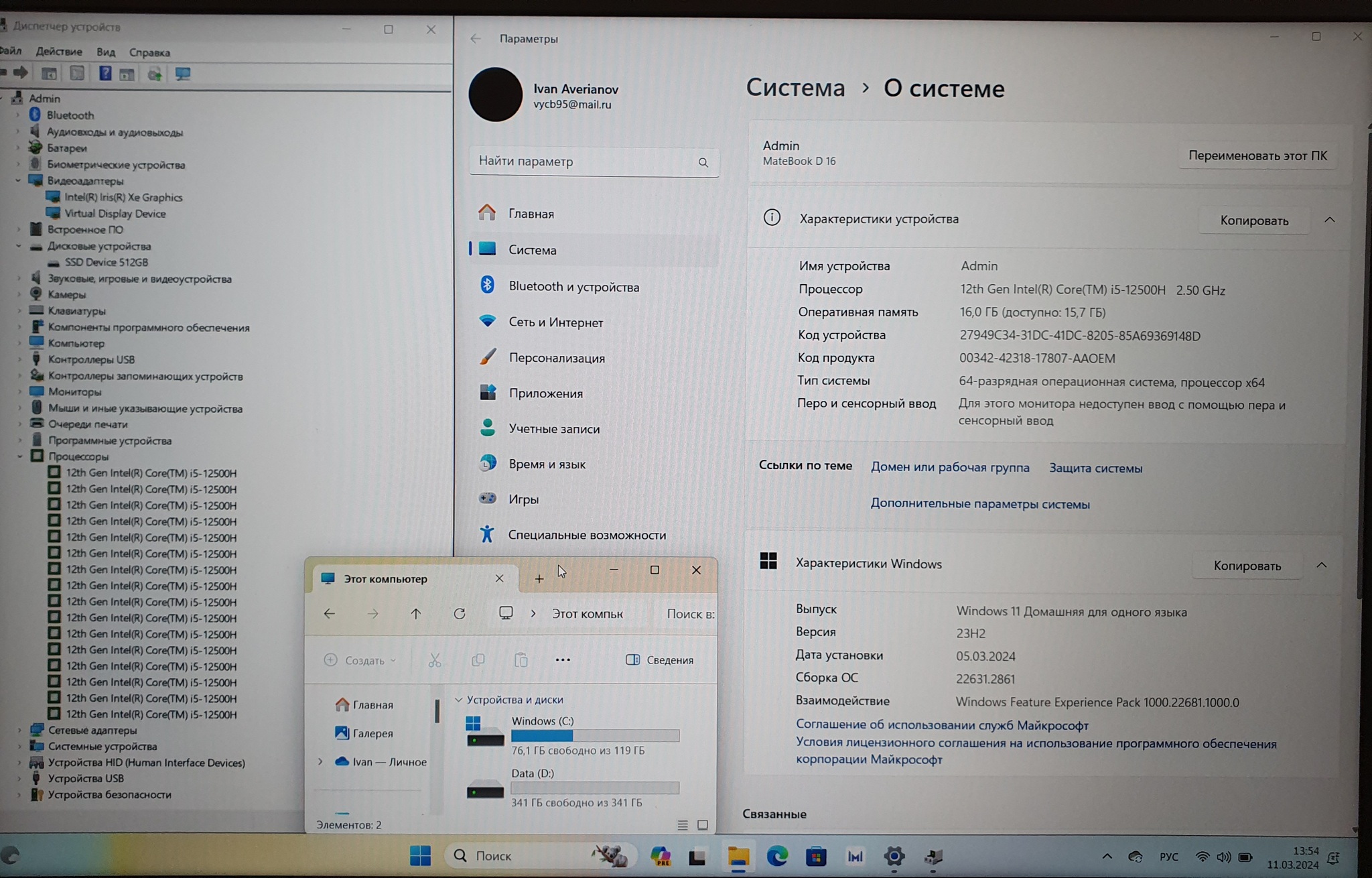This screenshot has height=878, width=1372.
Task: Collapse Характеристики устройства section chevron
Action: pos(1329,220)
